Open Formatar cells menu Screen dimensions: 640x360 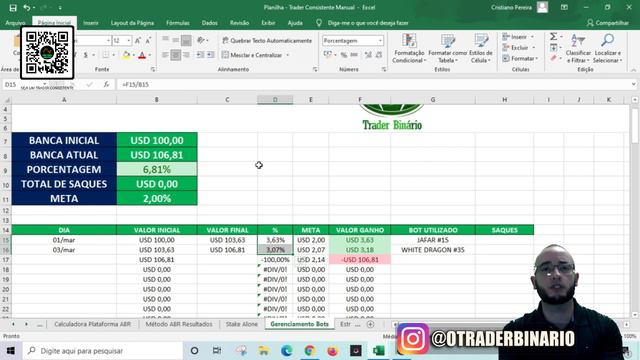(x=520, y=58)
